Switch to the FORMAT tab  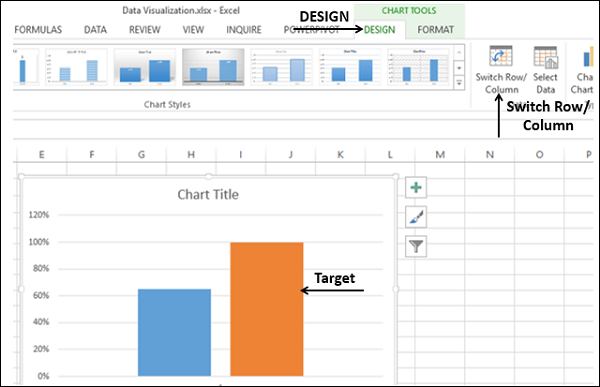click(x=435, y=29)
